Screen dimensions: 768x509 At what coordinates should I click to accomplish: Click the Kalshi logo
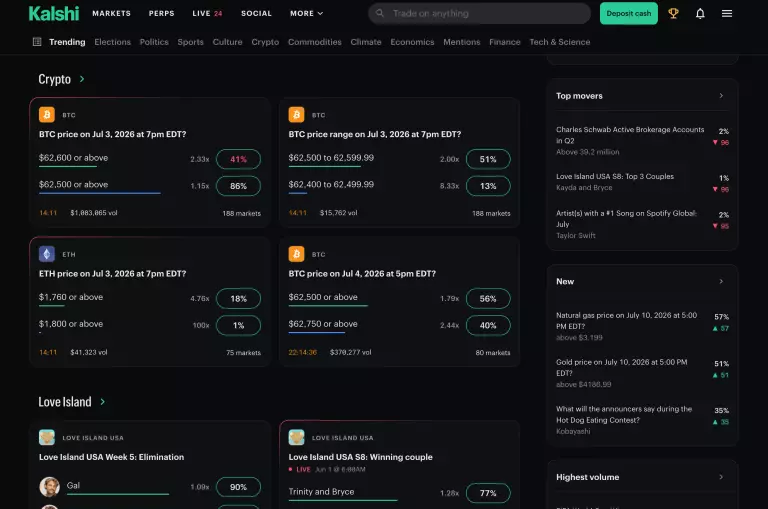pos(54,14)
